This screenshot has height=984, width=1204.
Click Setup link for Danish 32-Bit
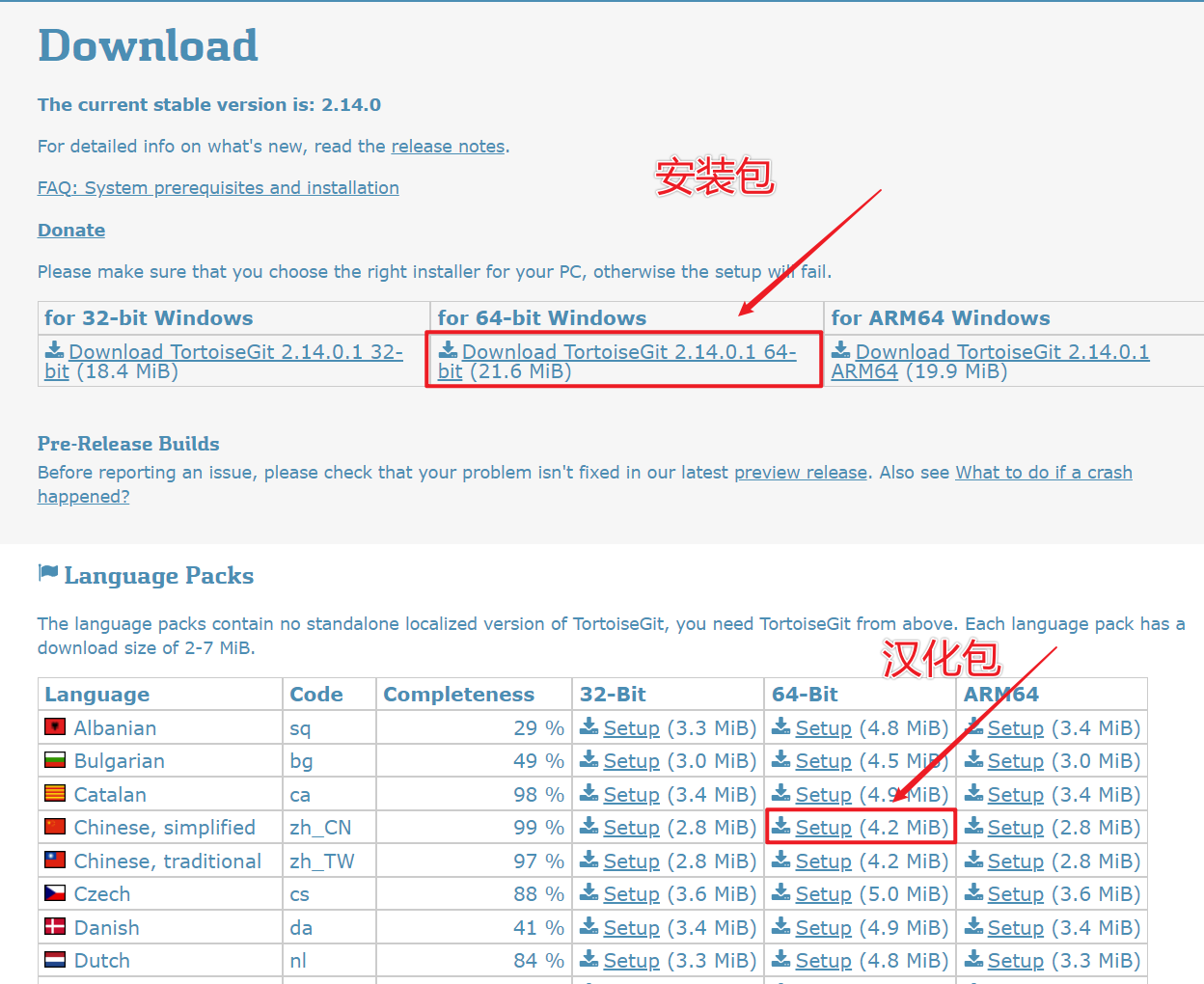pyautogui.click(x=631, y=928)
